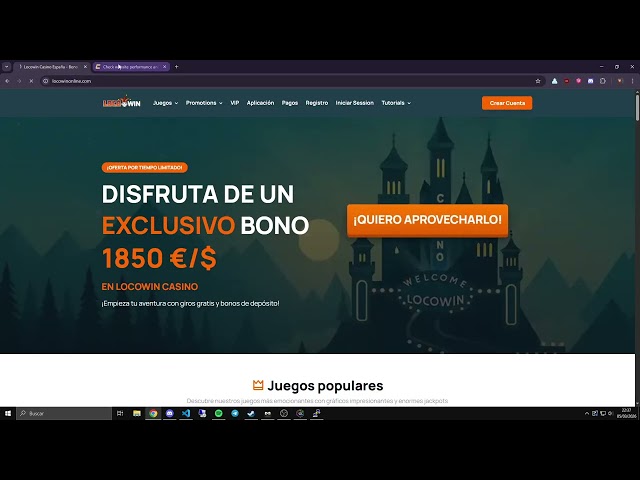
Task: Open the Windows Start menu
Action: pos(8,413)
